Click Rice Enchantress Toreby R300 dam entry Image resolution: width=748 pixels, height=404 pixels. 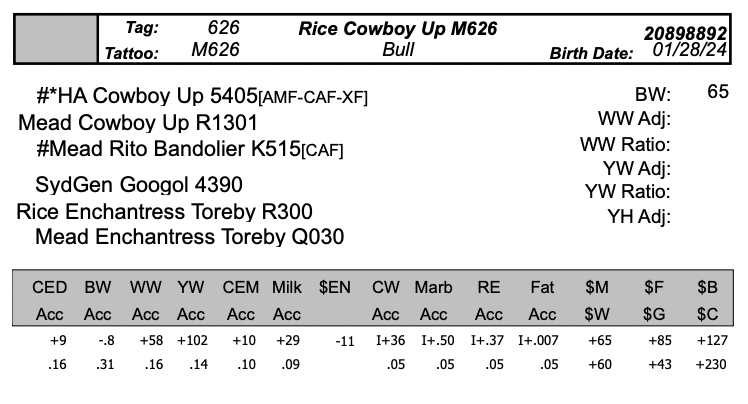tap(164, 212)
